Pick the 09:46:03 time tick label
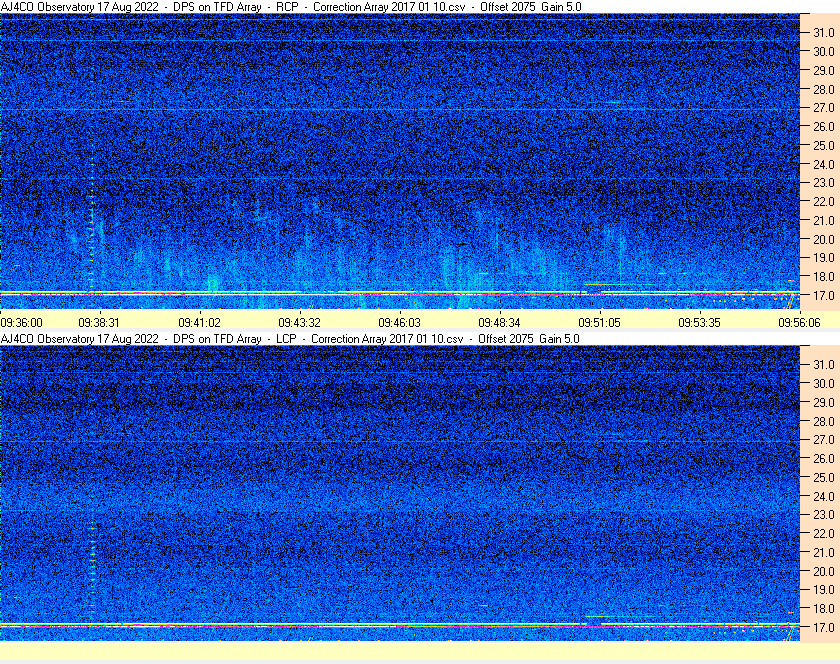 click(400, 323)
